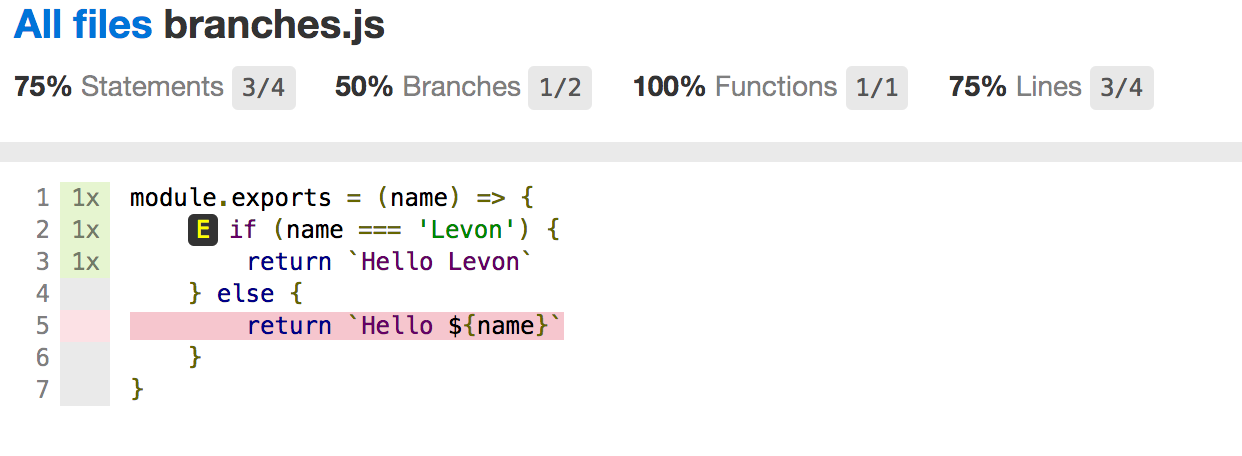Click the 1x hit count on line 3
Screen dimensions: 1242x456
click(x=85, y=262)
